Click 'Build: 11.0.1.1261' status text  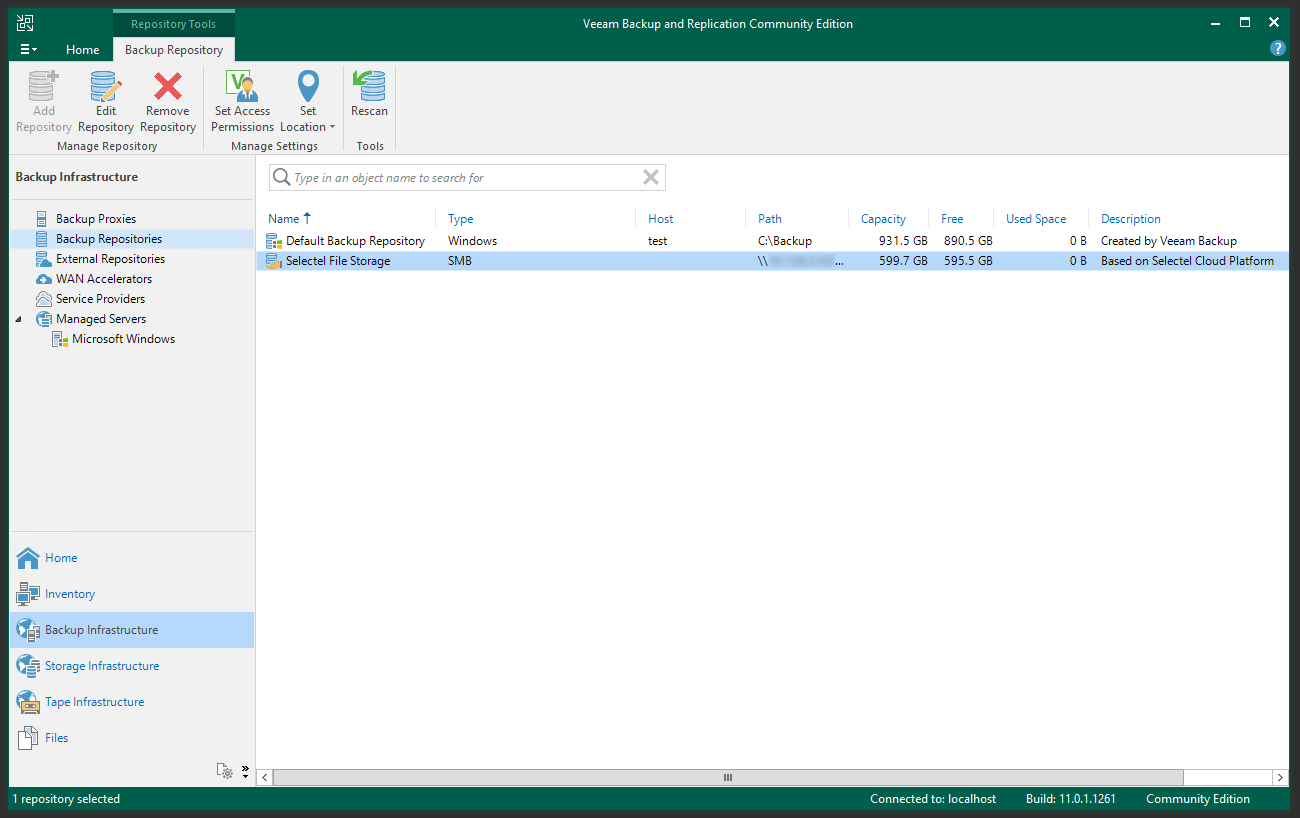(x=1071, y=799)
